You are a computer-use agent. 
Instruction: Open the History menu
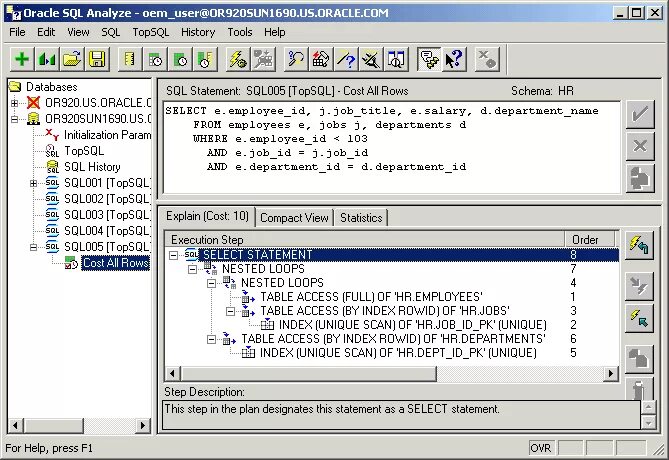pyautogui.click(x=198, y=32)
